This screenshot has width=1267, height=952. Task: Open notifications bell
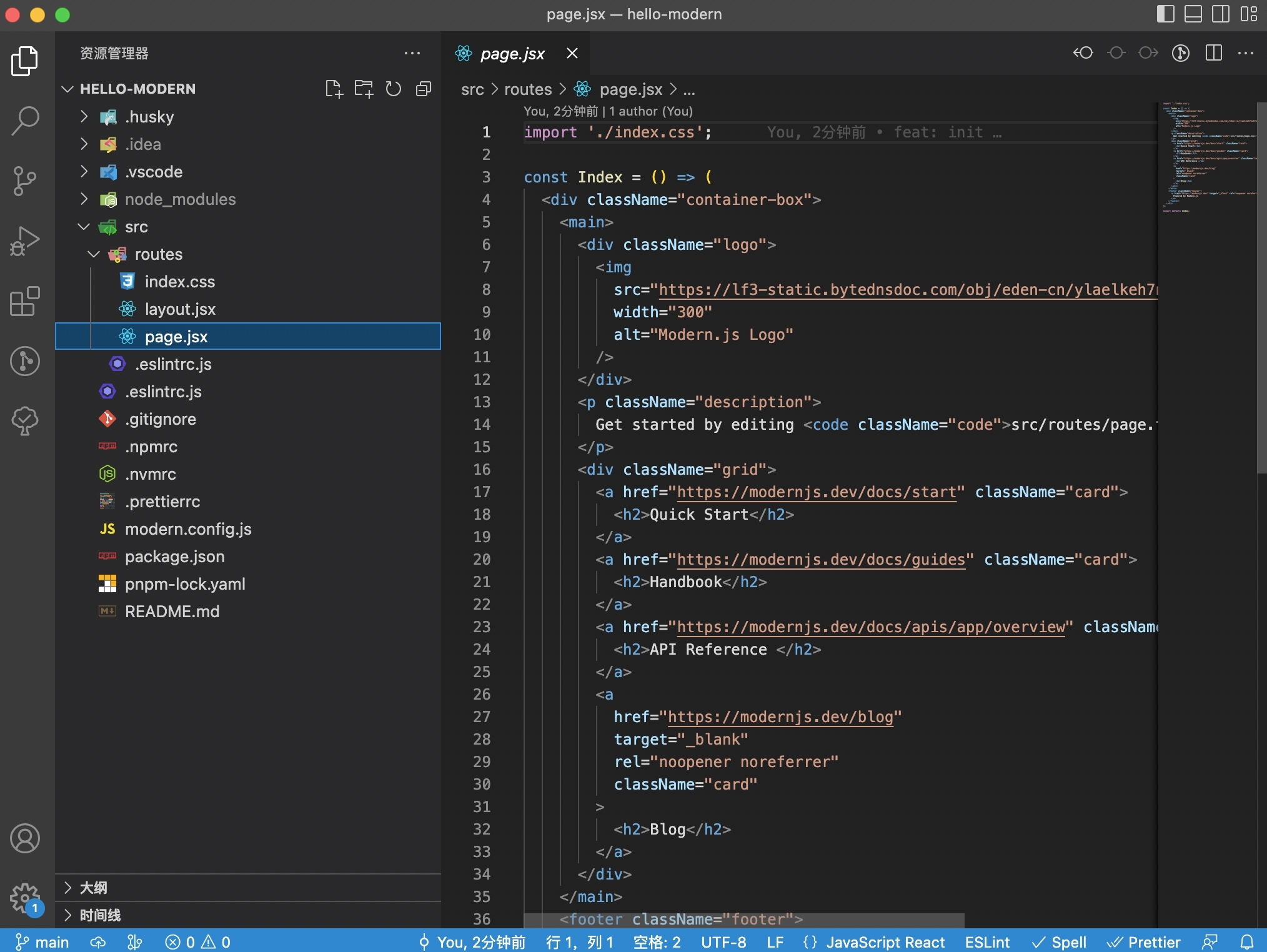click(1247, 942)
